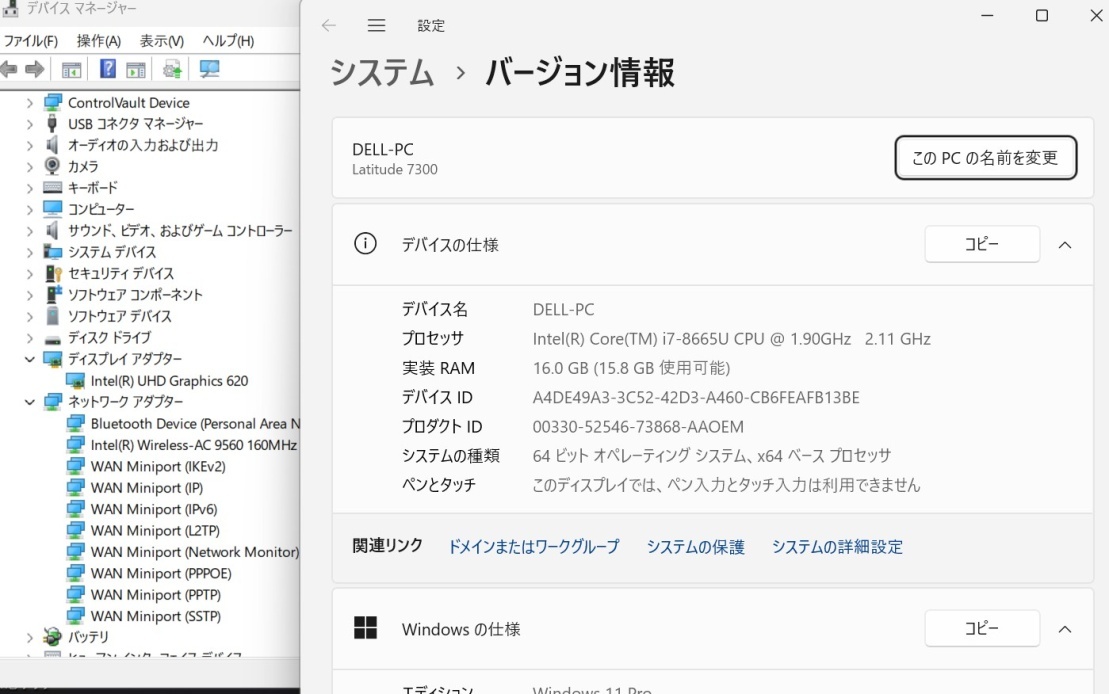Expand the ディスク ドライブ node
Image resolution: width=1109 pixels, height=694 pixels.
pyautogui.click(x=29, y=338)
